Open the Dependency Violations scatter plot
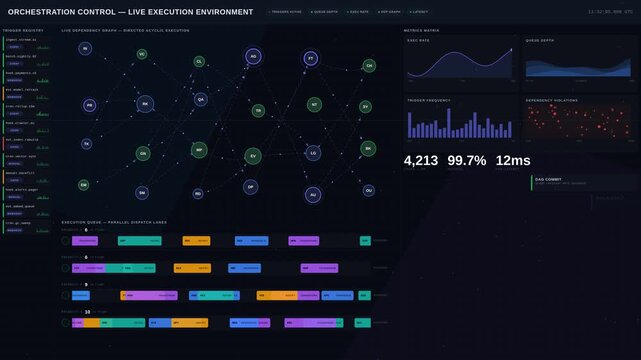Image resolution: width=641 pixels, height=360 pixels. (579, 123)
